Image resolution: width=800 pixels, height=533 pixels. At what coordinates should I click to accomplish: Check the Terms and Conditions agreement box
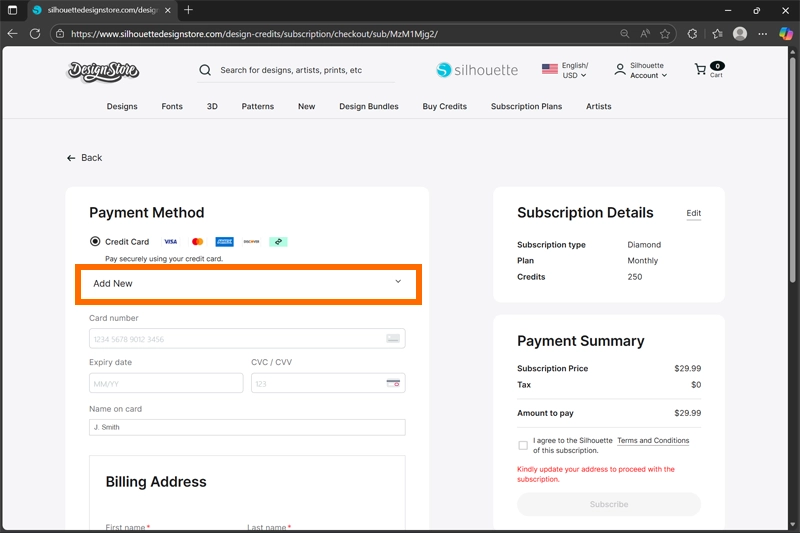(523, 445)
